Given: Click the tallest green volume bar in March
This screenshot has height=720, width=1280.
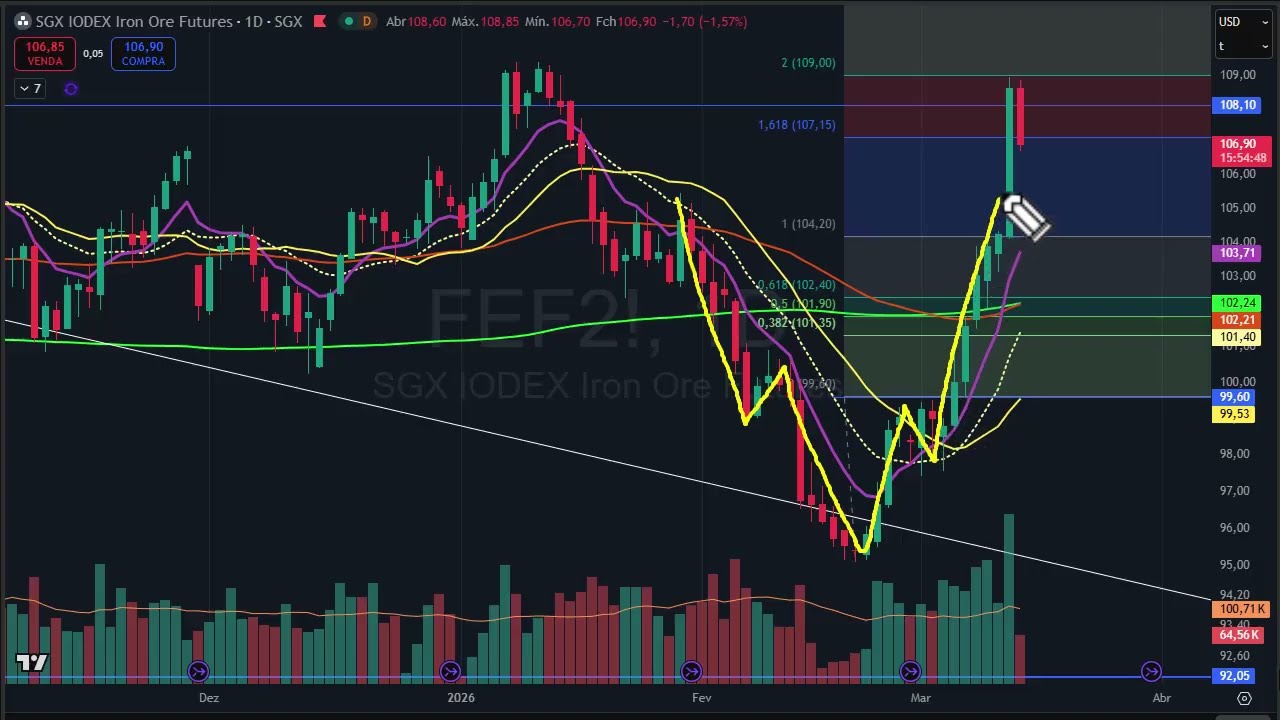Looking at the screenshot, I should (x=1009, y=597).
